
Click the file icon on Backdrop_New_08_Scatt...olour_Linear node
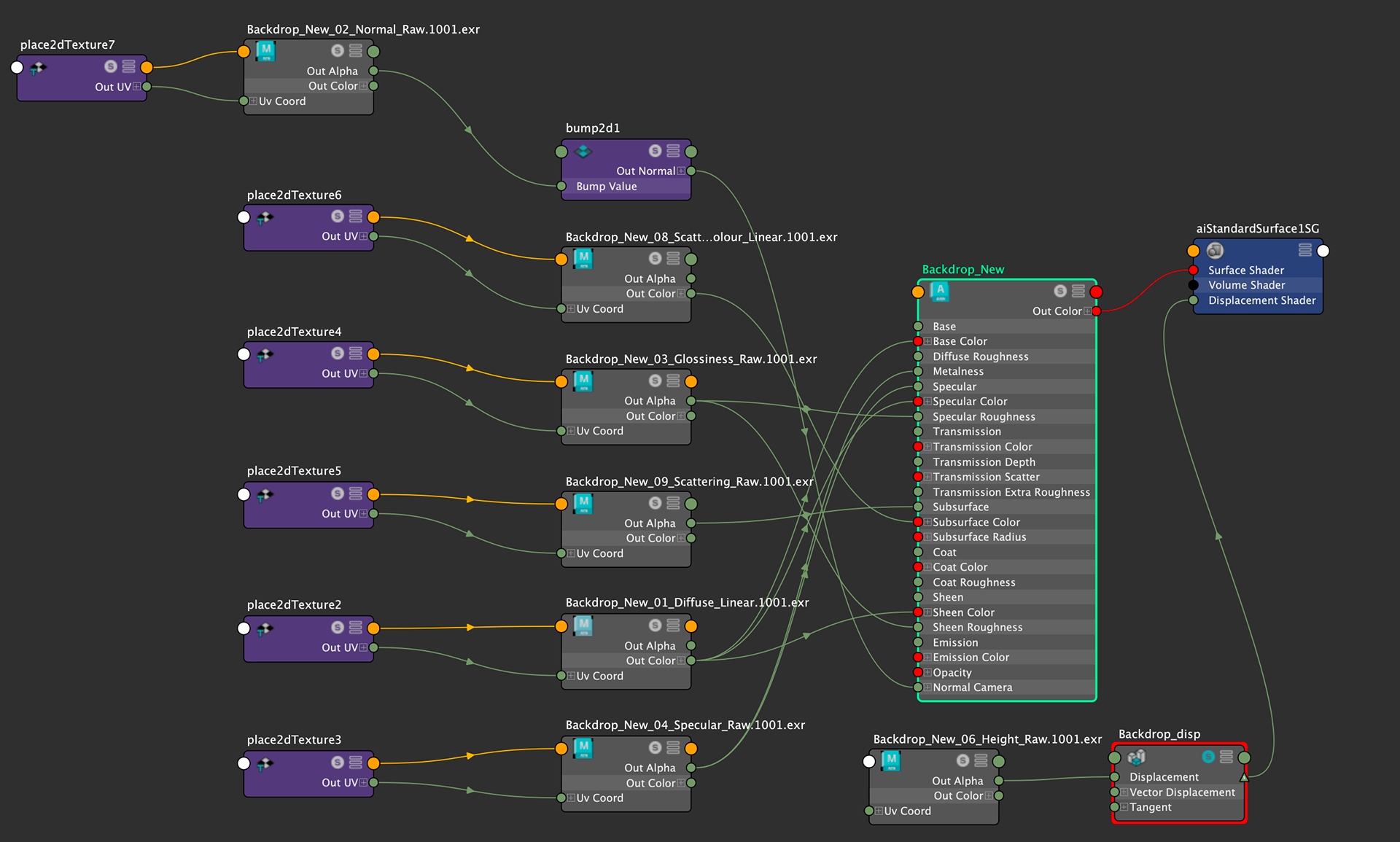pyautogui.click(x=583, y=258)
